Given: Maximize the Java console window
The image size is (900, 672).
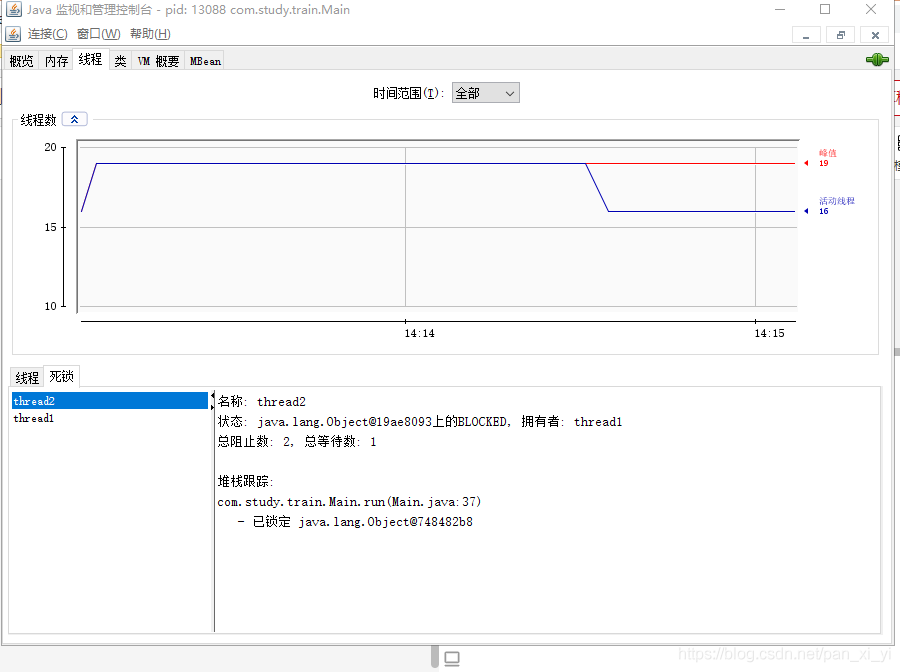Looking at the screenshot, I should pyautogui.click(x=825, y=9).
